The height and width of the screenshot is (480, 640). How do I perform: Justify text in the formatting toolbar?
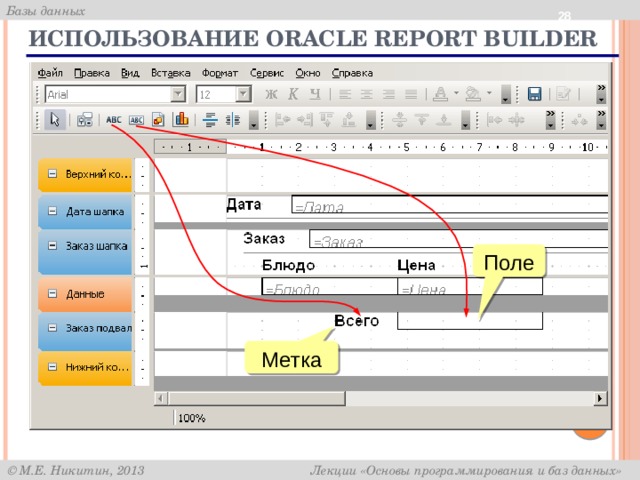pyautogui.click(x=411, y=95)
